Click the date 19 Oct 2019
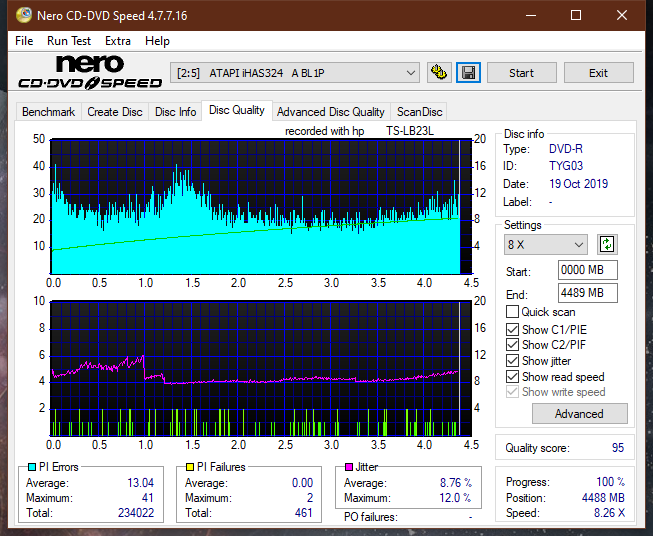 click(578, 184)
